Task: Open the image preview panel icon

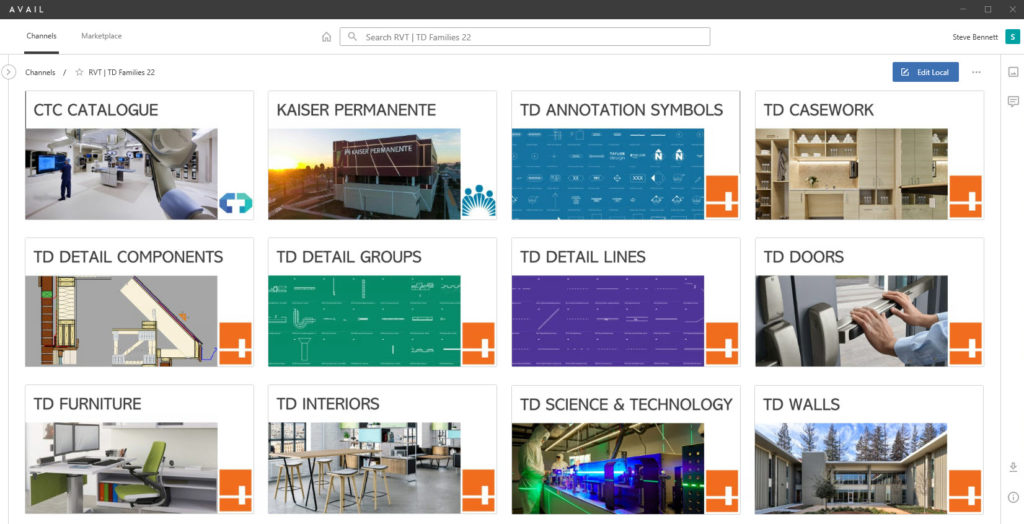Action: 1013,72
